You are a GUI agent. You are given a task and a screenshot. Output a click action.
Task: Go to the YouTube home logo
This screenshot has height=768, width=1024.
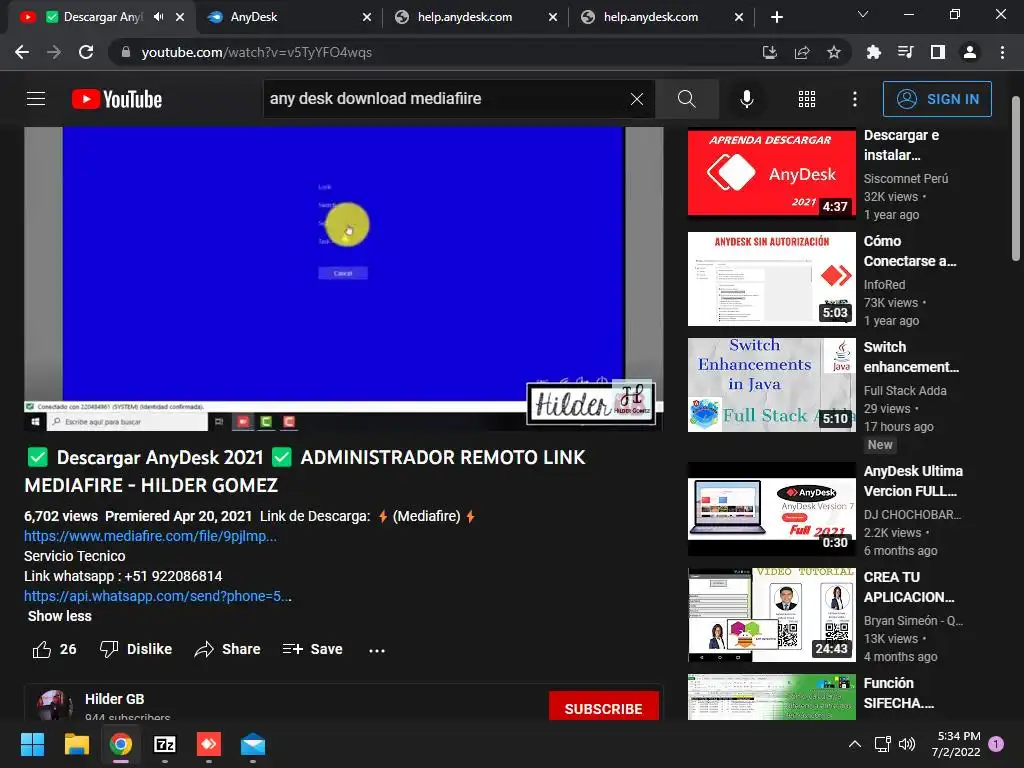117,99
